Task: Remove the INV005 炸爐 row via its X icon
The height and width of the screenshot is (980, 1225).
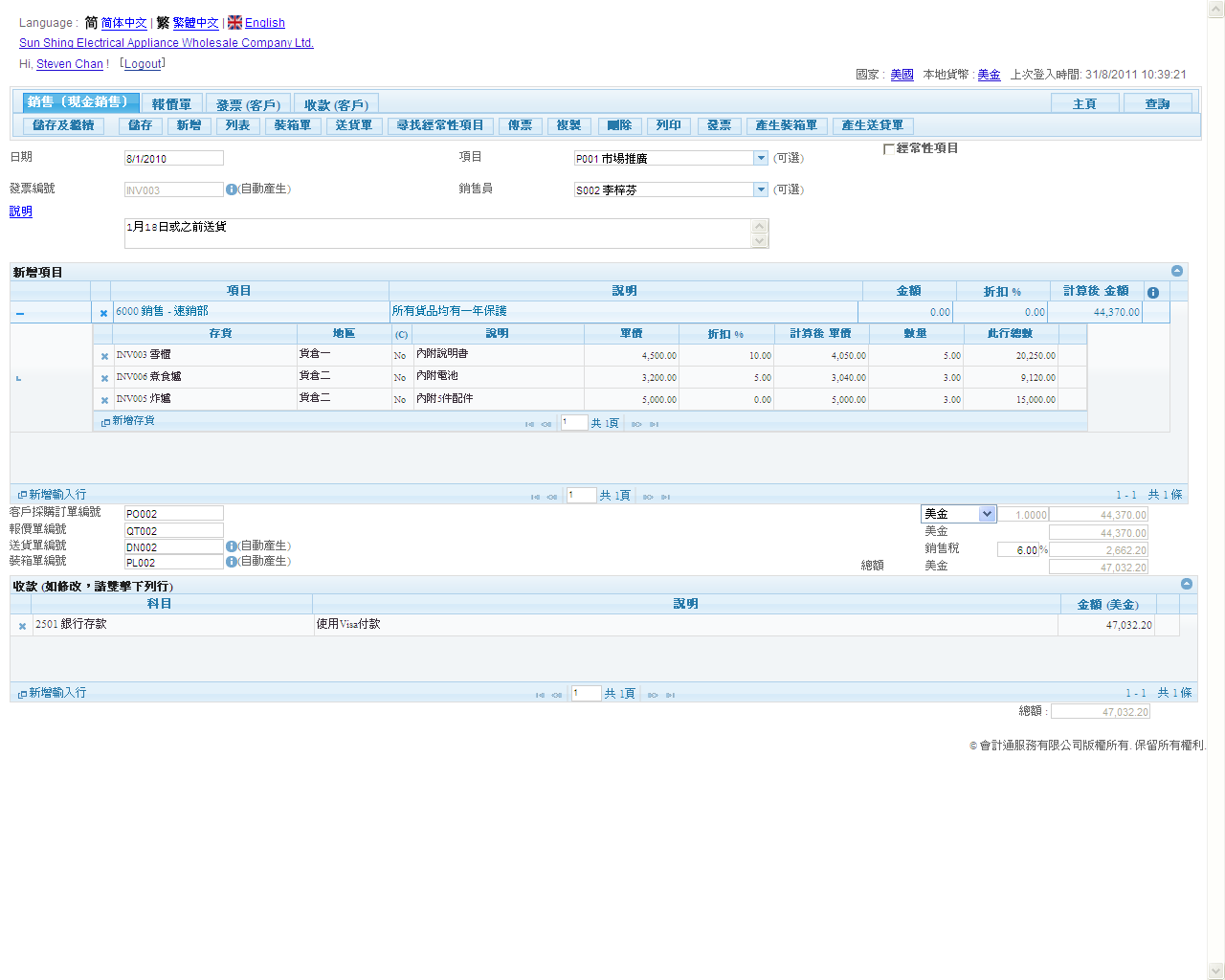Action: [104, 400]
